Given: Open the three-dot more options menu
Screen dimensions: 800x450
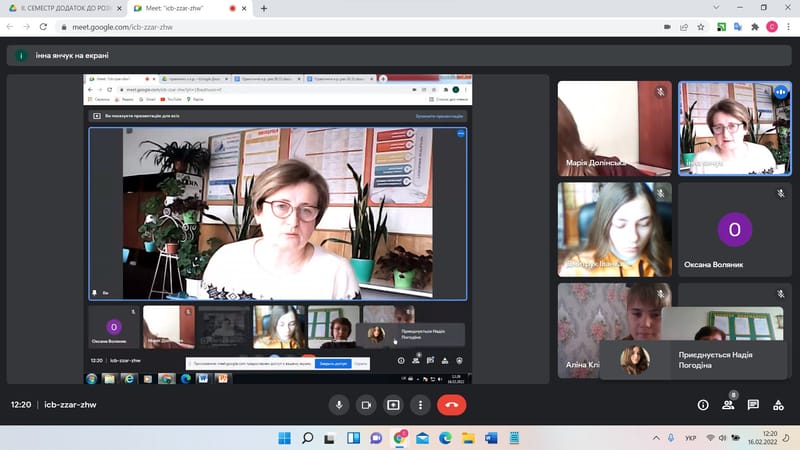Looking at the screenshot, I should (420, 405).
